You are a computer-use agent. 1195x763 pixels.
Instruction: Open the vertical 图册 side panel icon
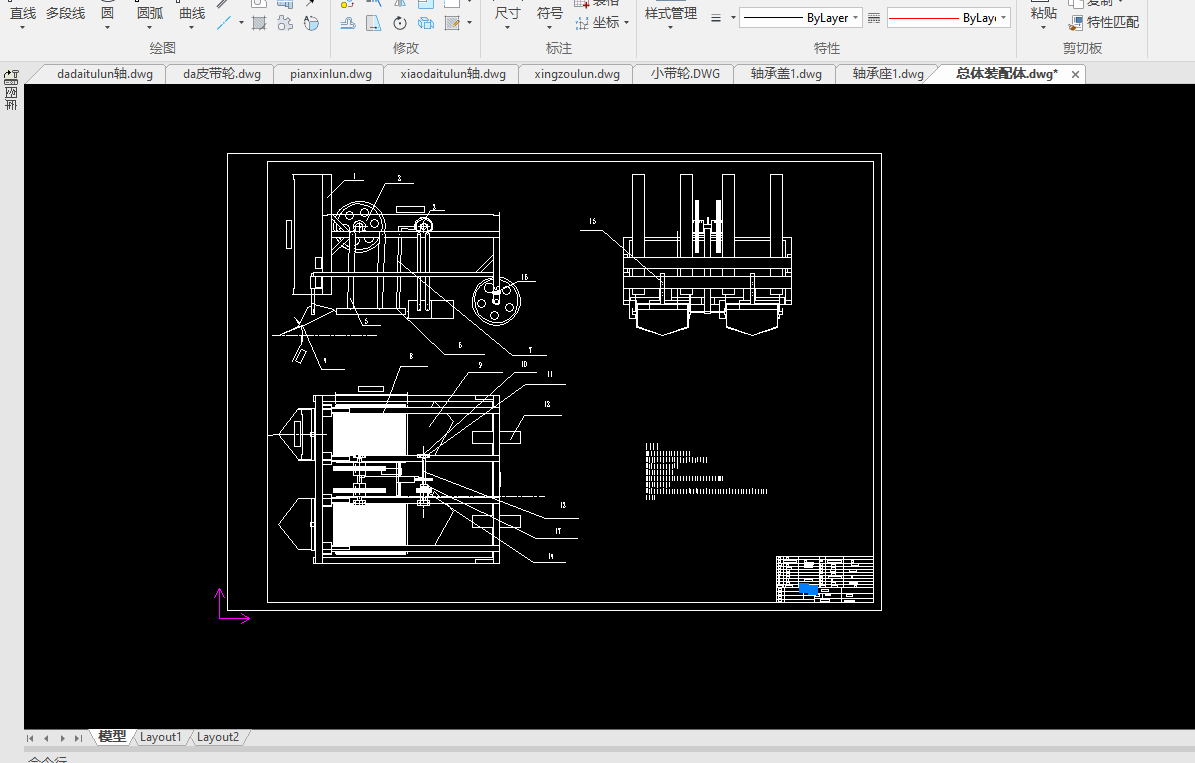[x=11, y=92]
